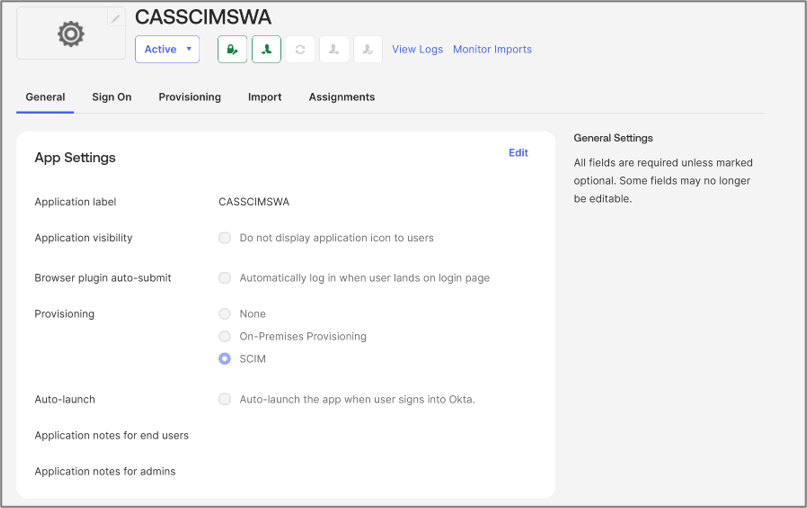The width and height of the screenshot is (807, 508).
Task: Toggle 'Do not display application icon' checkbox
Action: tap(224, 238)
